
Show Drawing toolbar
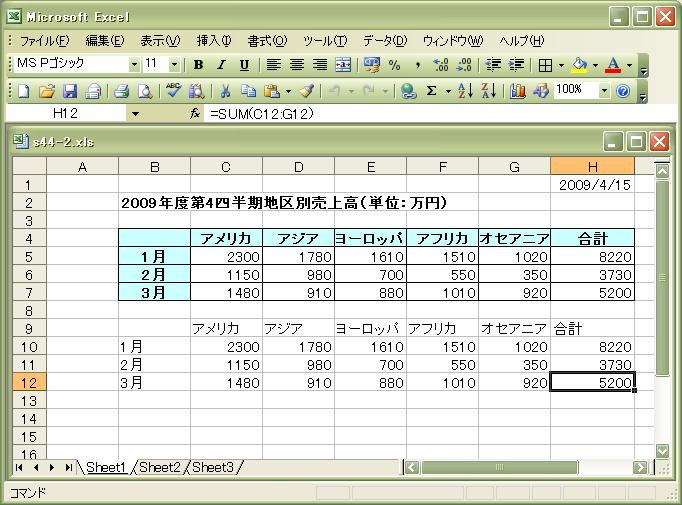coord(541,91)
